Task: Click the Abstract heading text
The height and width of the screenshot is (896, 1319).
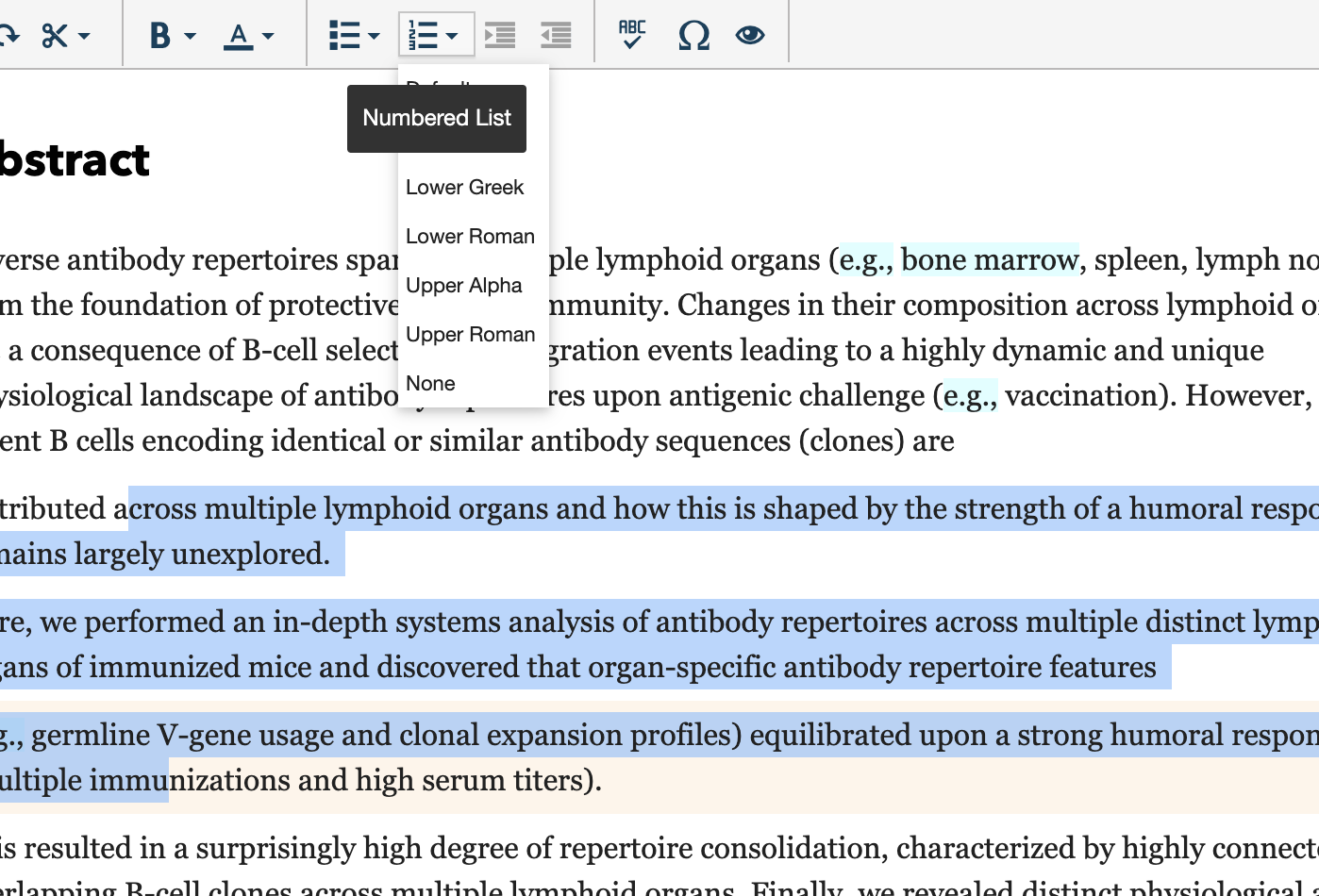Action: click(75, 159)
